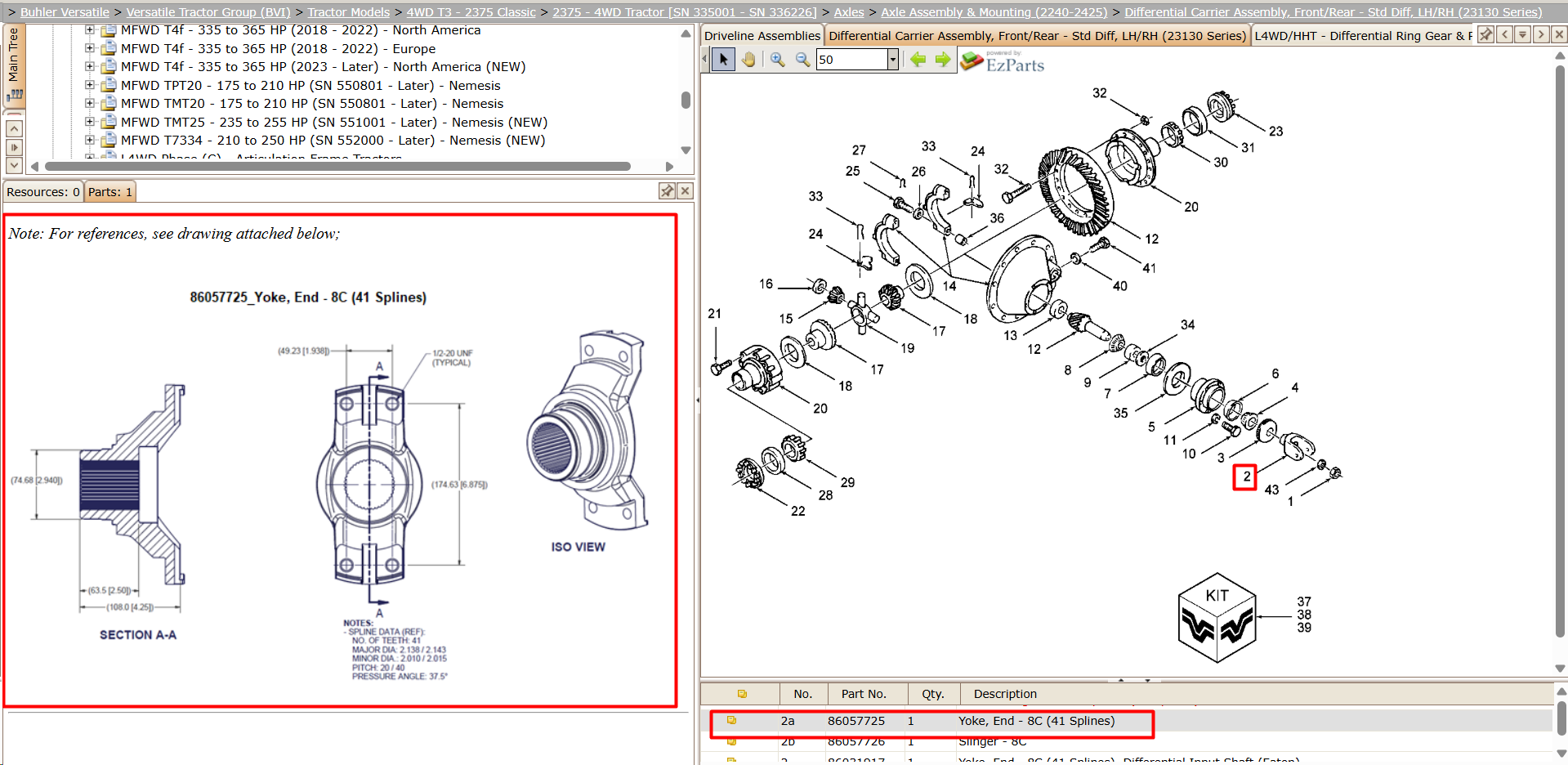Close the current diagram tab
1568x765 pixels.
pos(1559,34)
